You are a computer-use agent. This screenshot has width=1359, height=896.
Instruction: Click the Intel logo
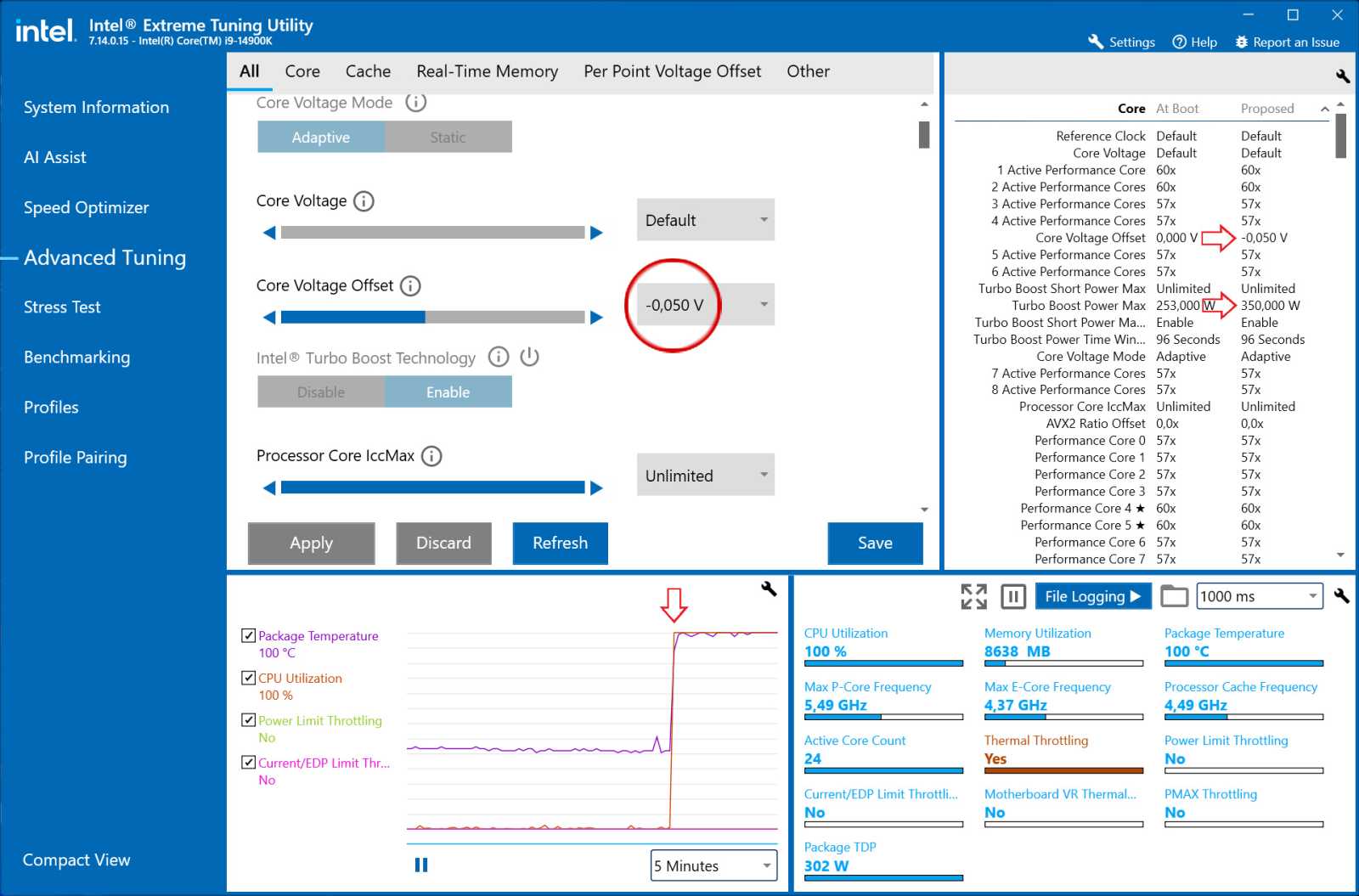coord(46,31)
